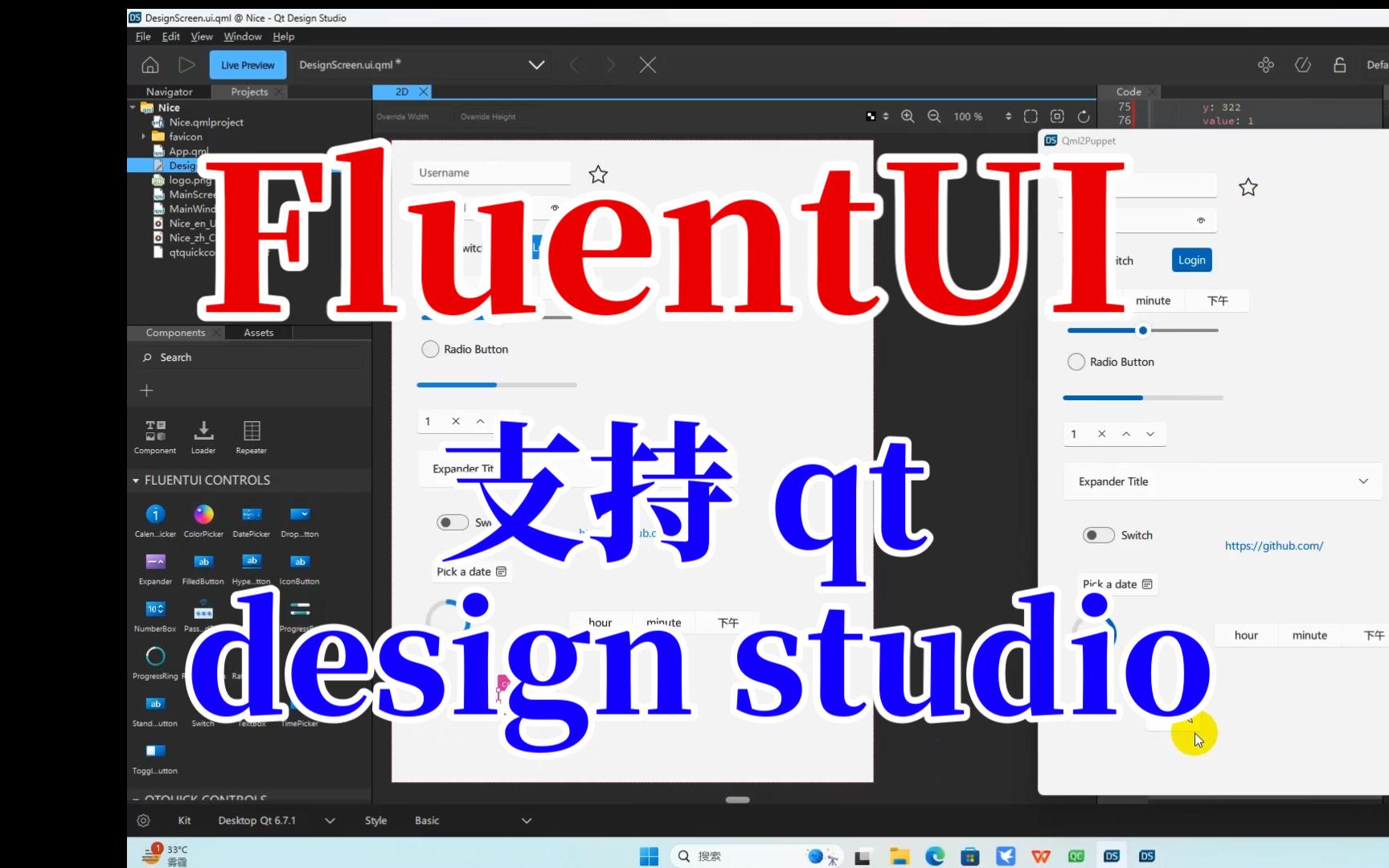Switch to the Projects tab
1389x868 pixels.
coord(249,92)
